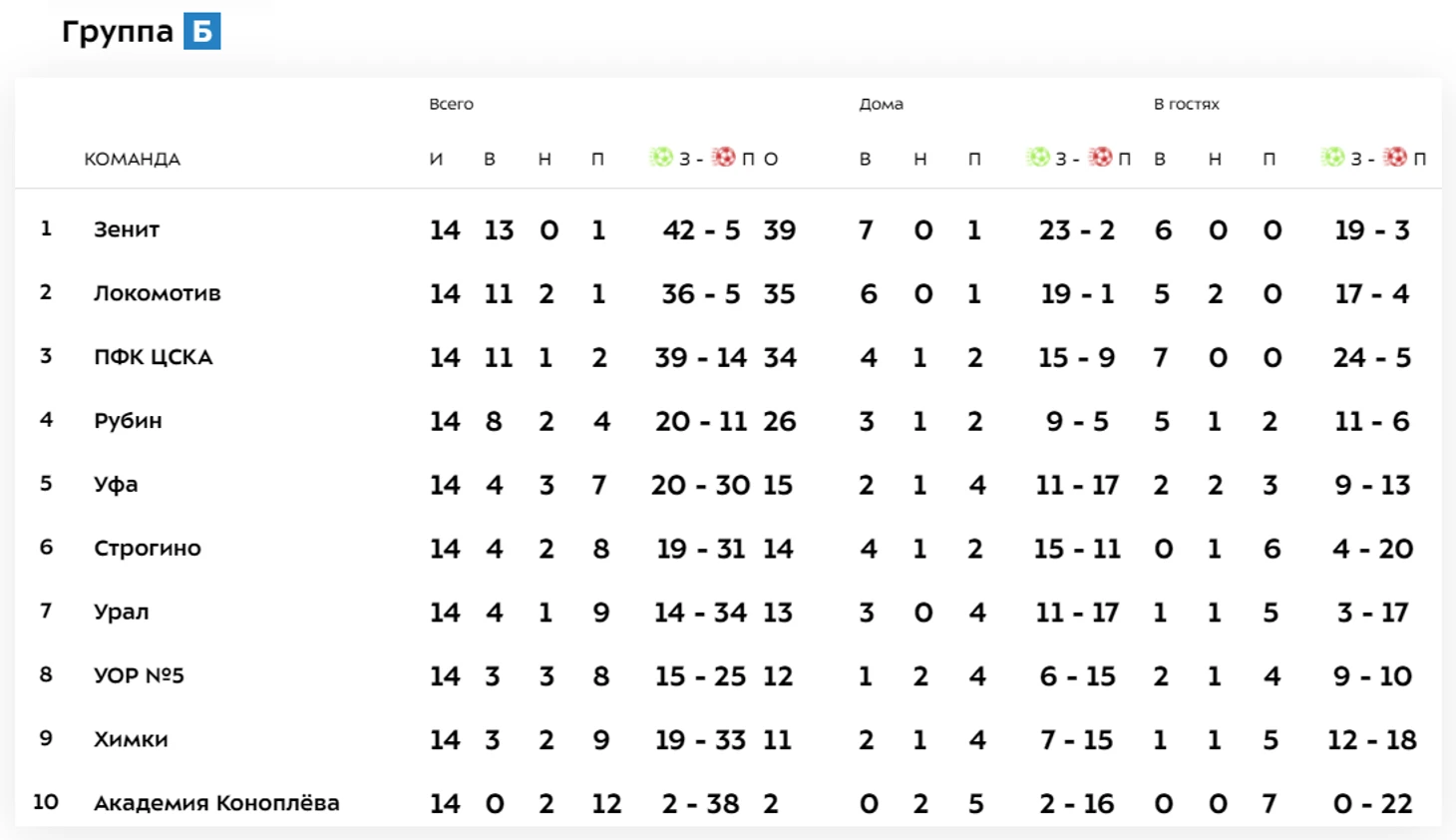Open the Зенит team link
The width and height of the screenshot is (1456, 840).
point(127,229)
